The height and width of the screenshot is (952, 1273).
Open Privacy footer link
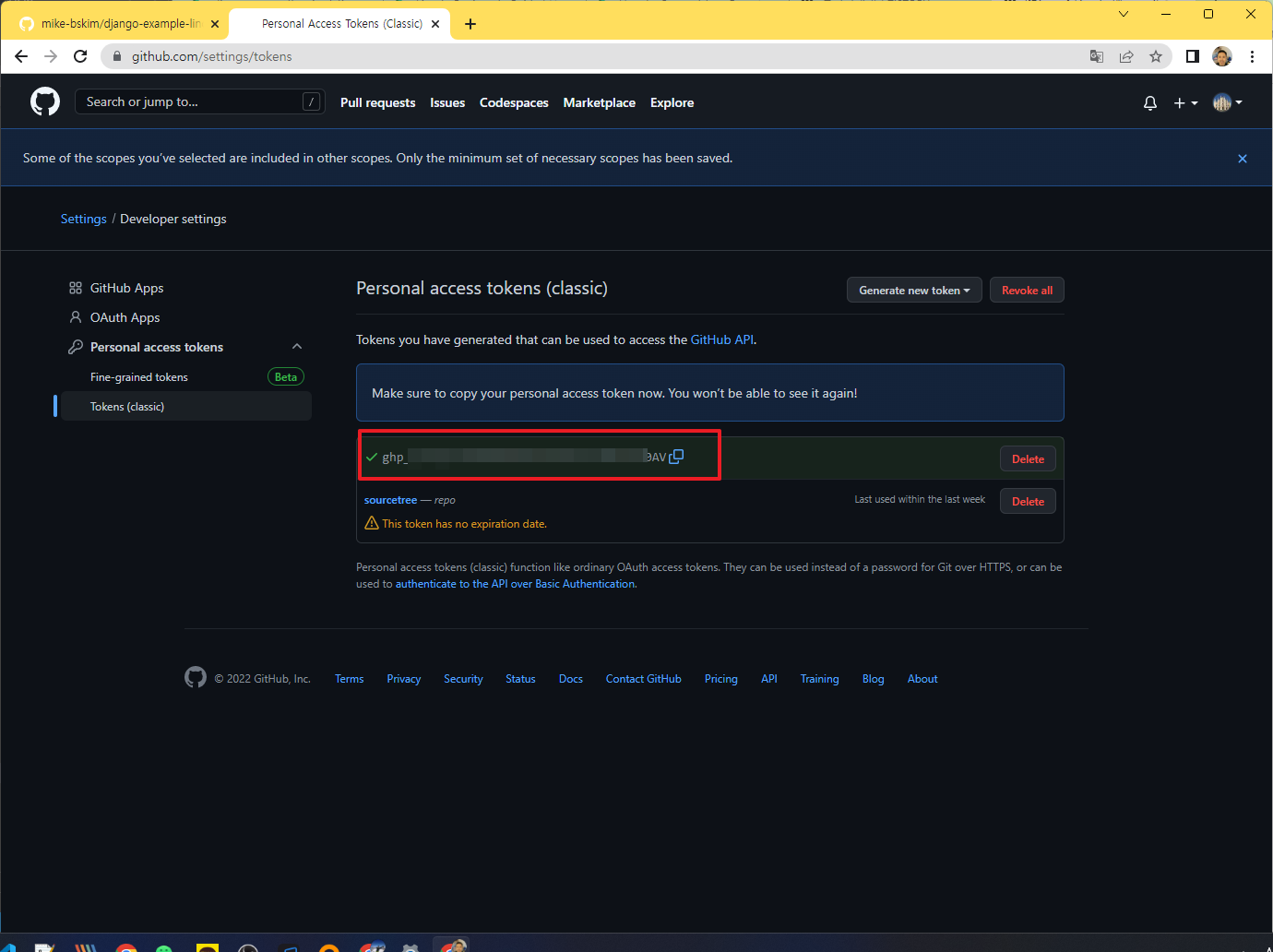point(404,679)
